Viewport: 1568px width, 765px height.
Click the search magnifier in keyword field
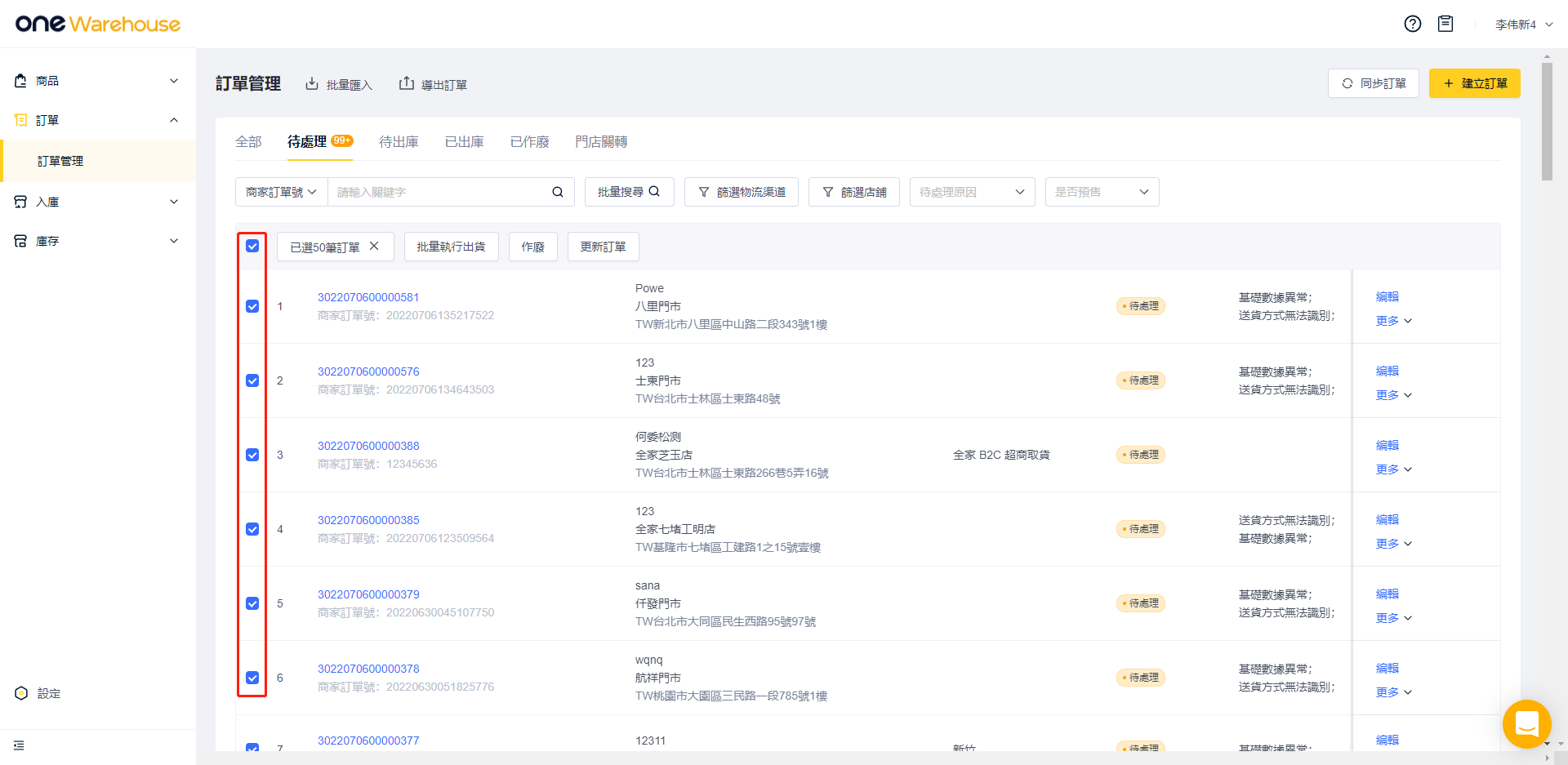coord(558,192)
